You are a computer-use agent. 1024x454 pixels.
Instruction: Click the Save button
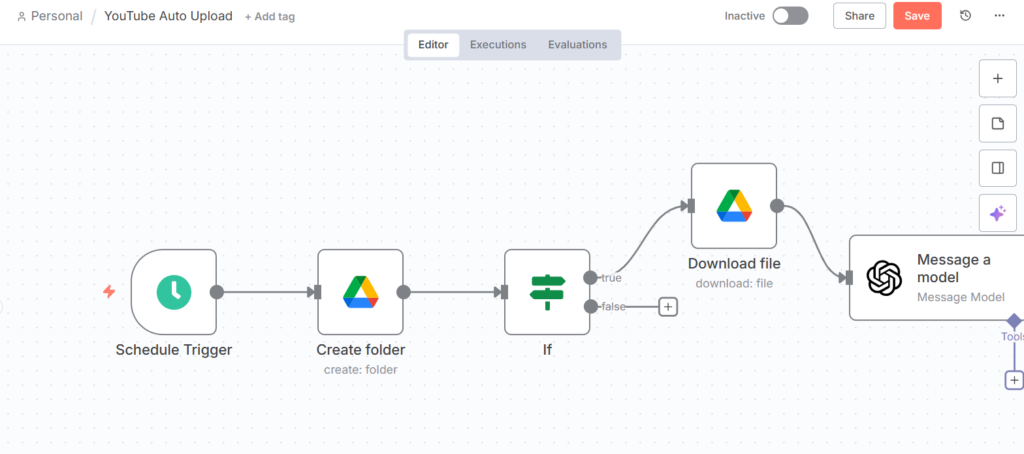pyautogui.click(x=917, y=16)
